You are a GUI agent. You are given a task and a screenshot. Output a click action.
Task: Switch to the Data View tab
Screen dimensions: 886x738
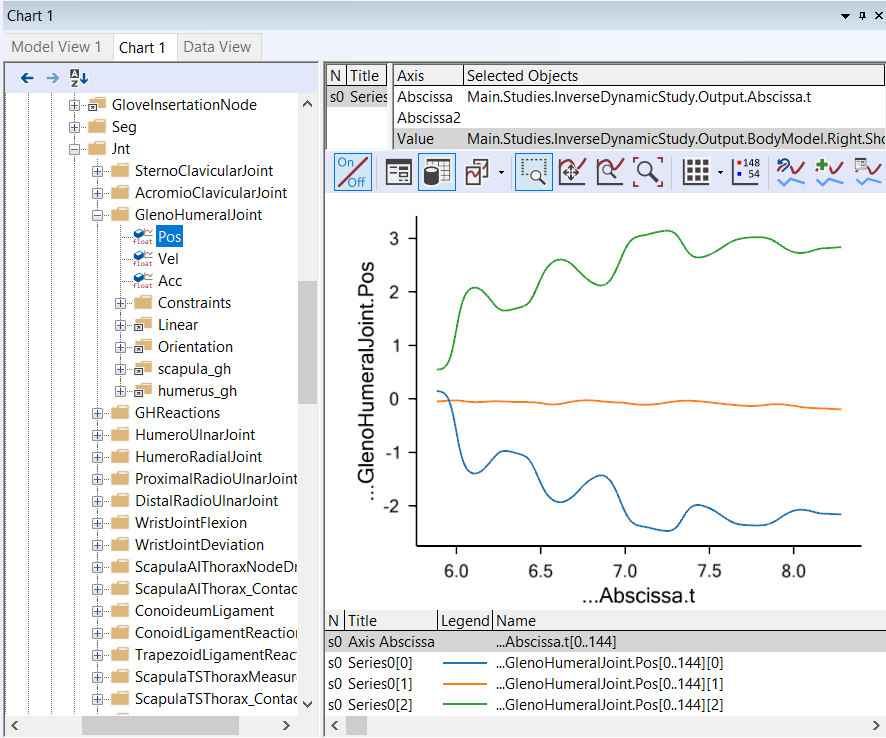pos(218,47)
